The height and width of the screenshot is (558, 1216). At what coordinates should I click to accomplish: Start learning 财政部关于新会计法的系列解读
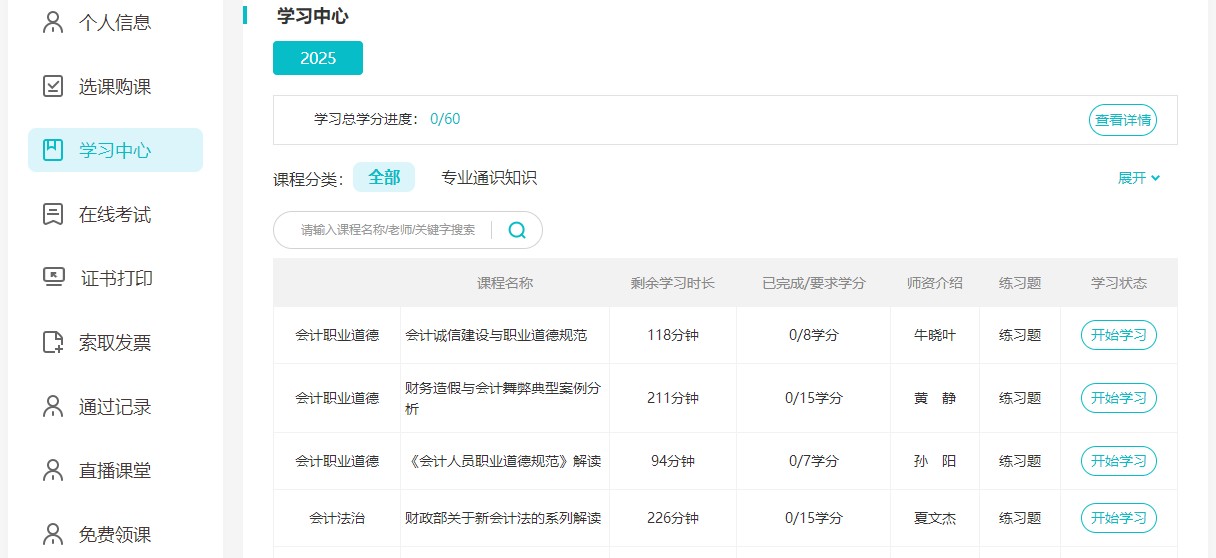(1118, 518)
